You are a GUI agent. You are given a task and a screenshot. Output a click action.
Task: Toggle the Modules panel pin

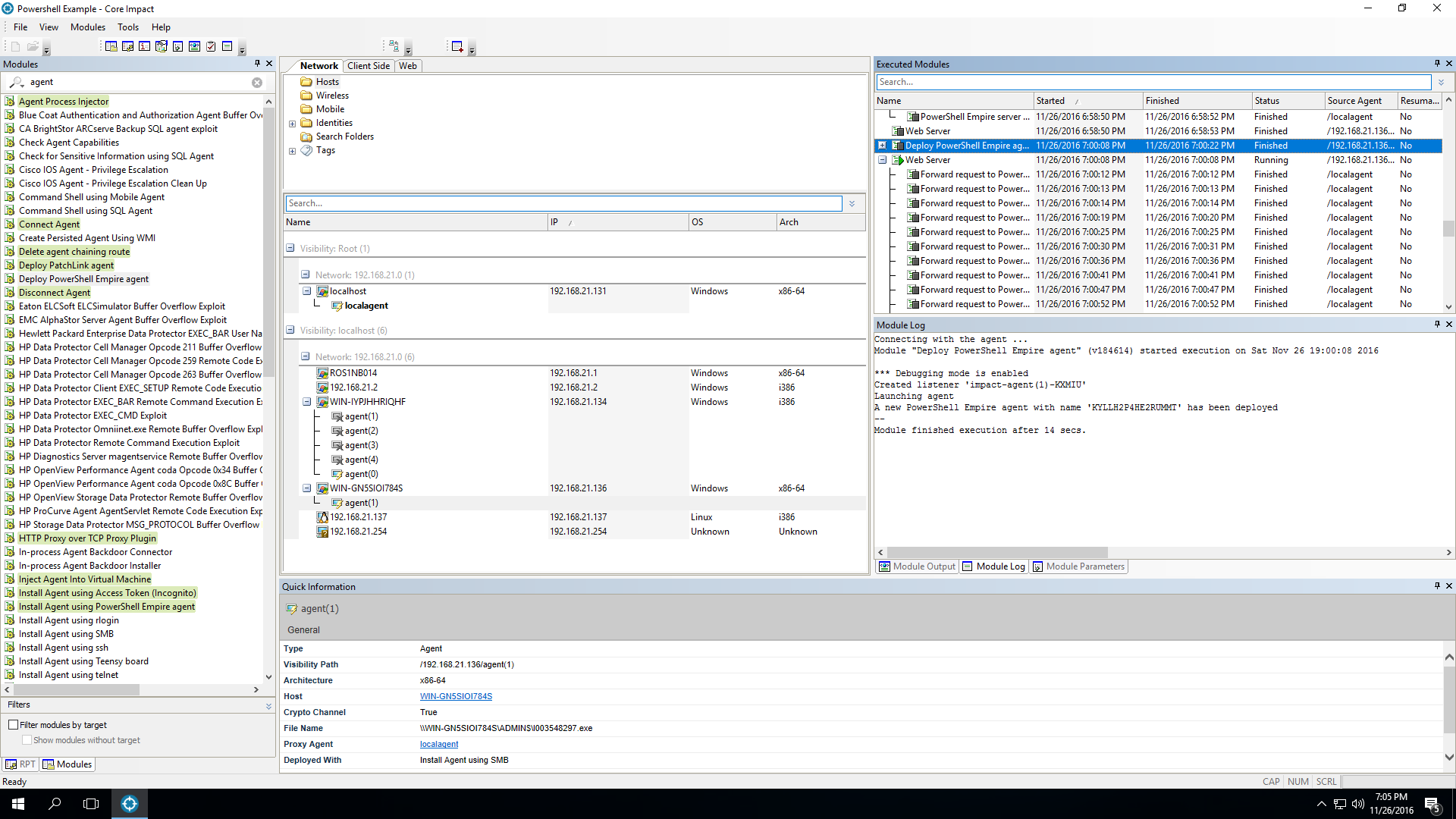[x=257, y=64]
